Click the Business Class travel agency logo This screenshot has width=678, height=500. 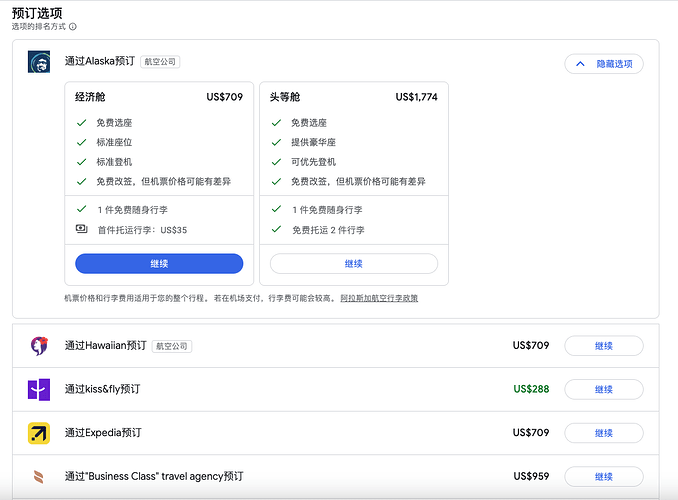(39, 477)
